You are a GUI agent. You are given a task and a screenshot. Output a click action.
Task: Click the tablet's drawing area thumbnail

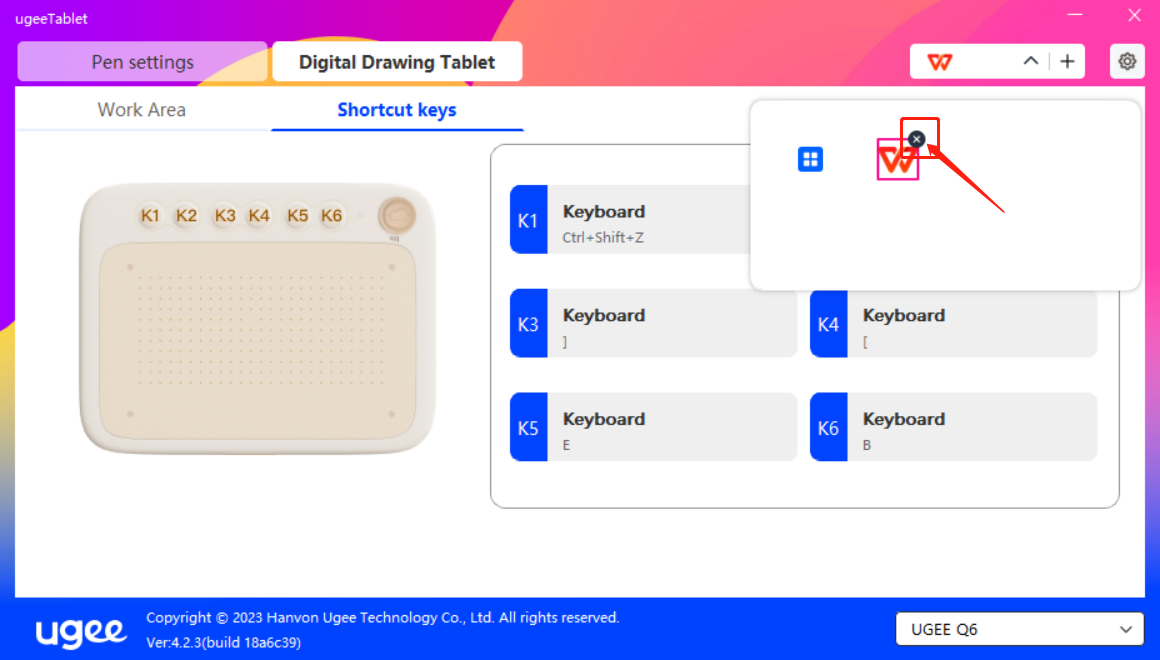pyautogui.click(x=257, y=340)
